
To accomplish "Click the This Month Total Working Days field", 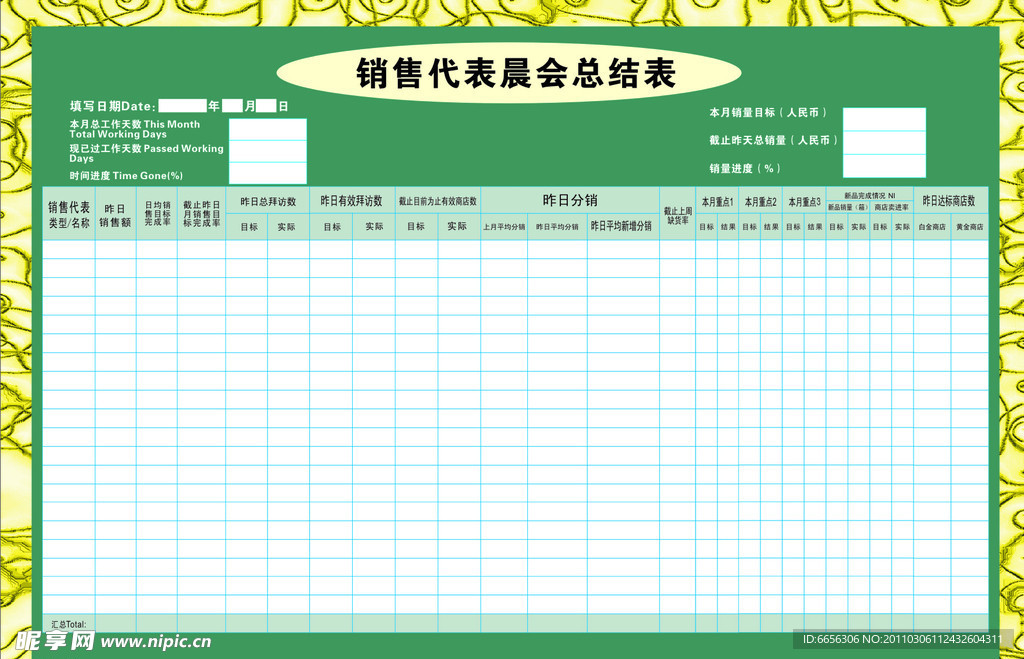I will coord(267,130).
